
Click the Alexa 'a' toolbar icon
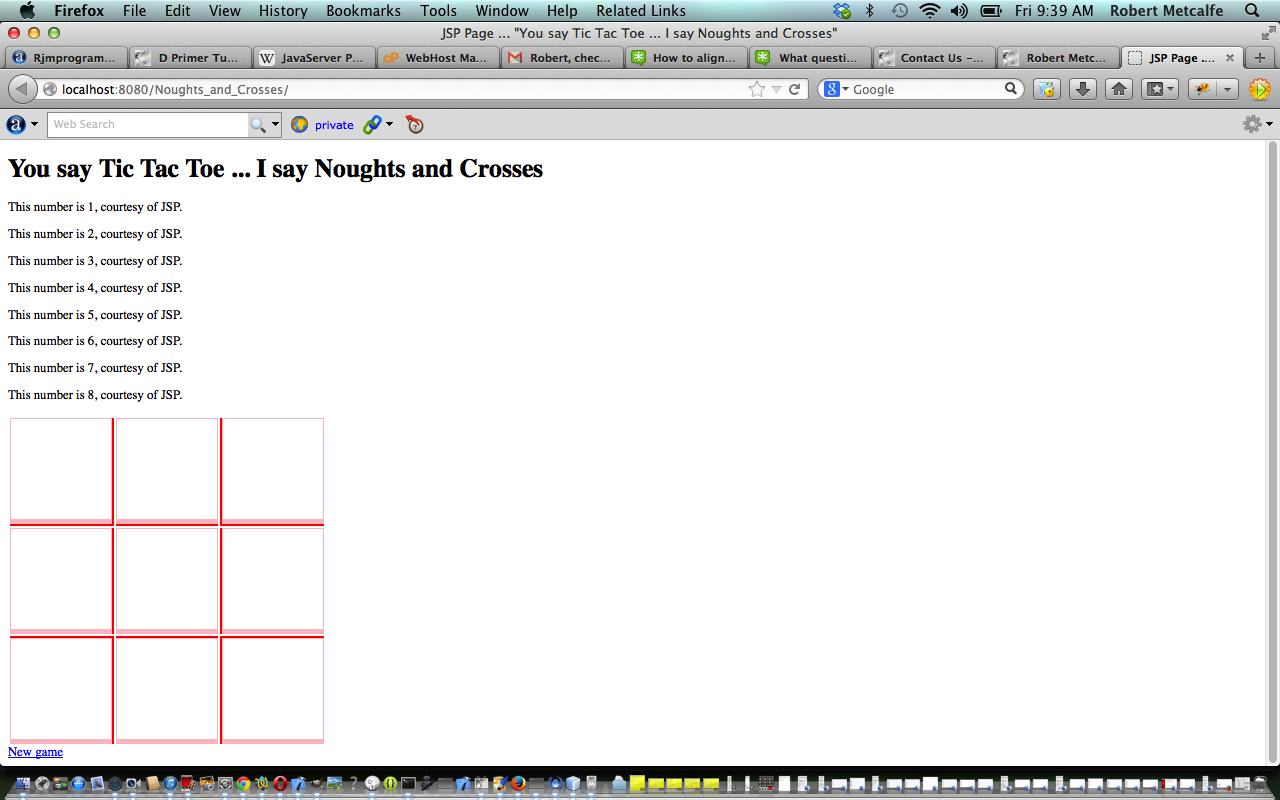pyautogui.click(x=16, y=124)
